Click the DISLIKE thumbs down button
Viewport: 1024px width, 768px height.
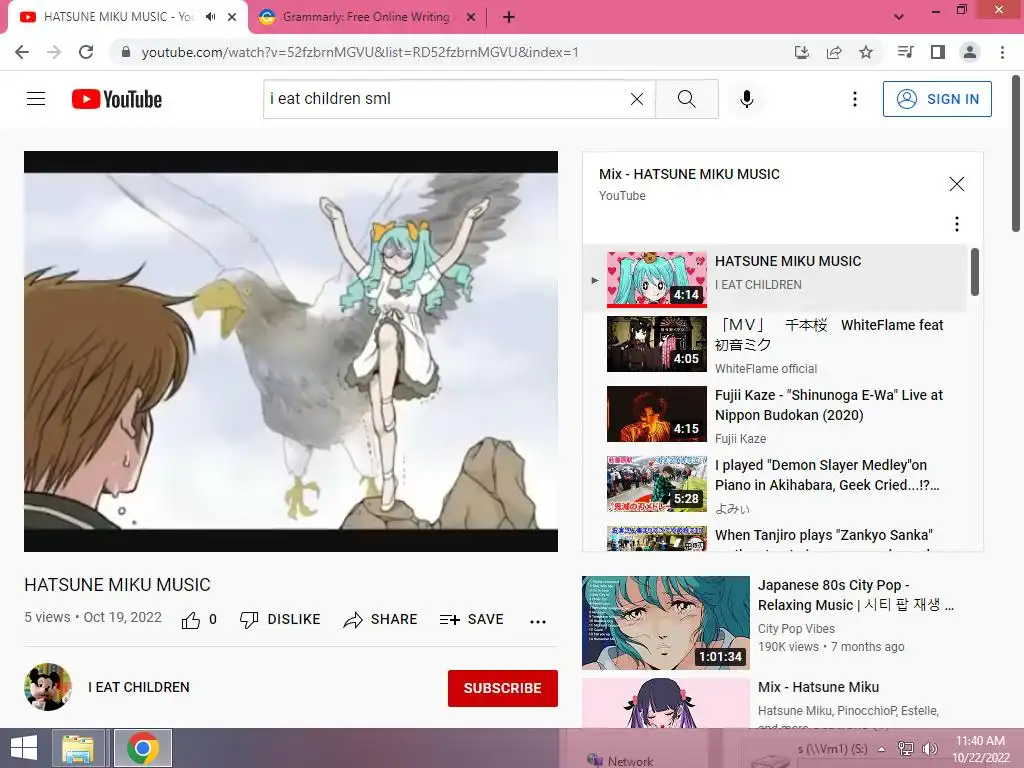click(x=280, y=620)
